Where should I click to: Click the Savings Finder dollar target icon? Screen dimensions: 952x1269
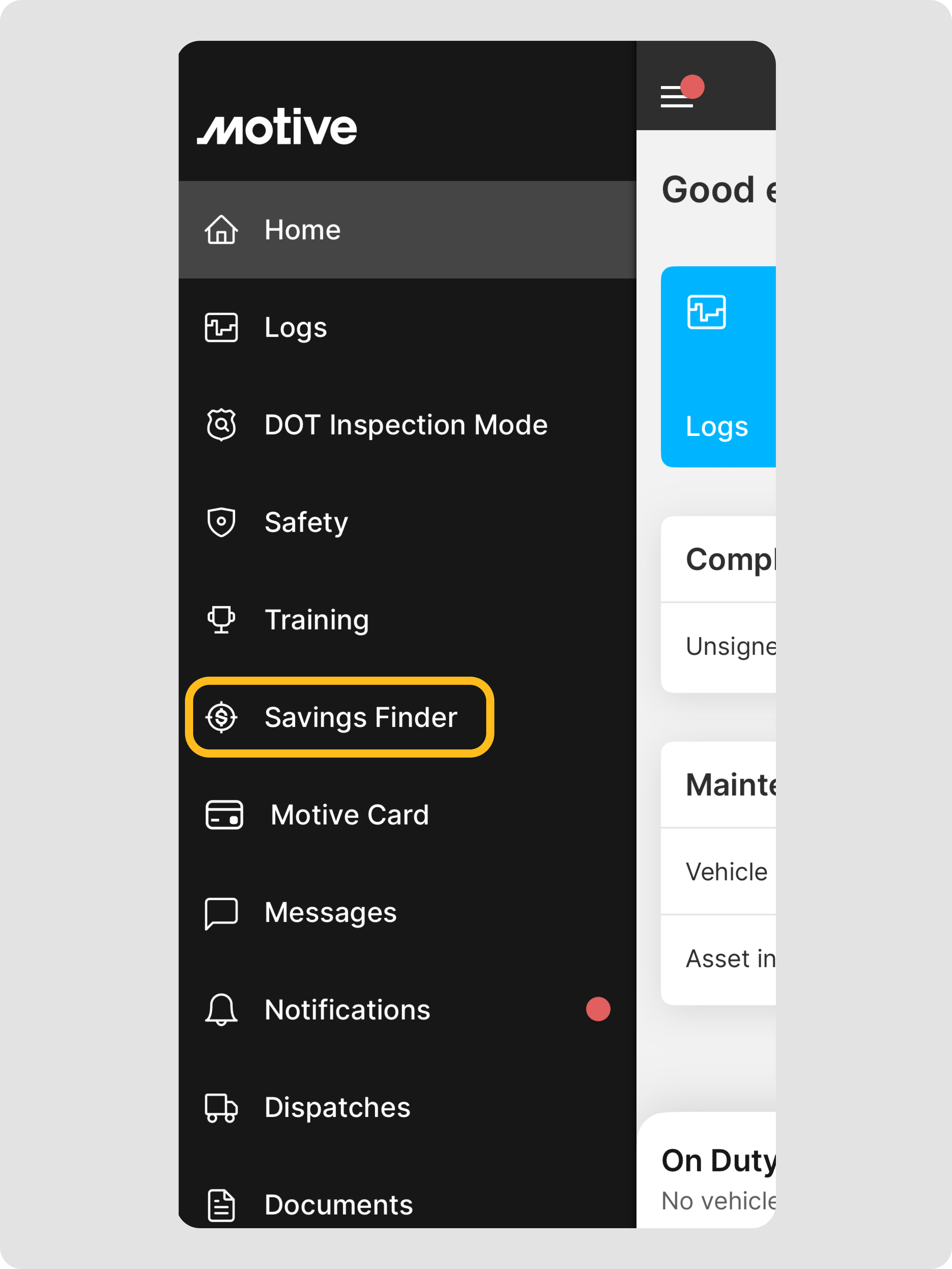pyautogui.click(x=221, y=717)
